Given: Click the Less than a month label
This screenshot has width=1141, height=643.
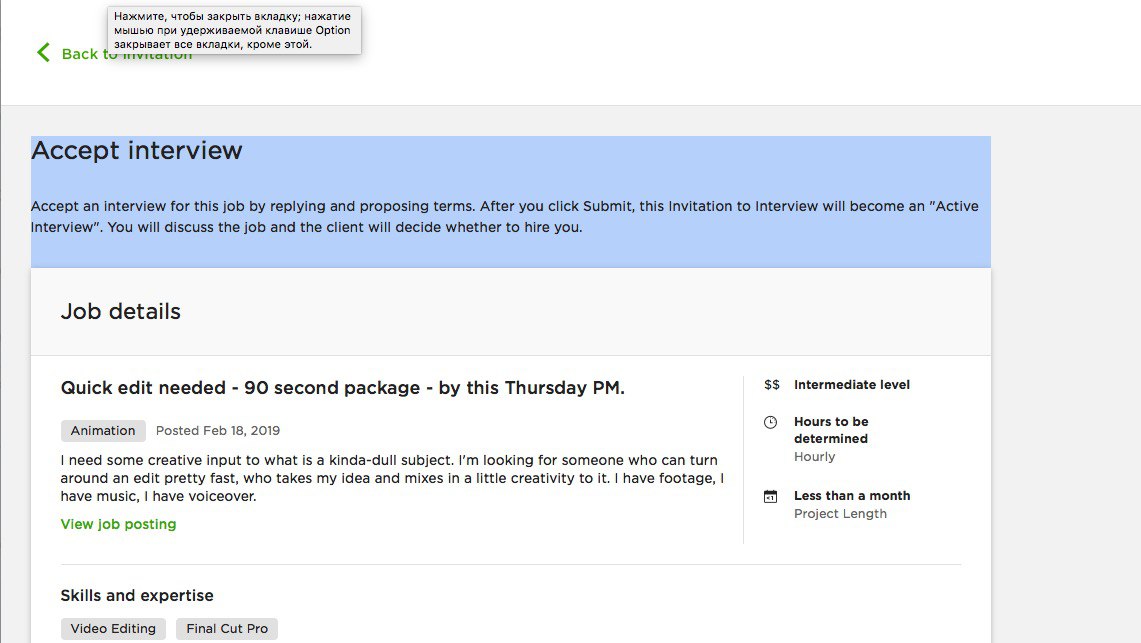Looking at the screenshot, I should pos(852,495).
